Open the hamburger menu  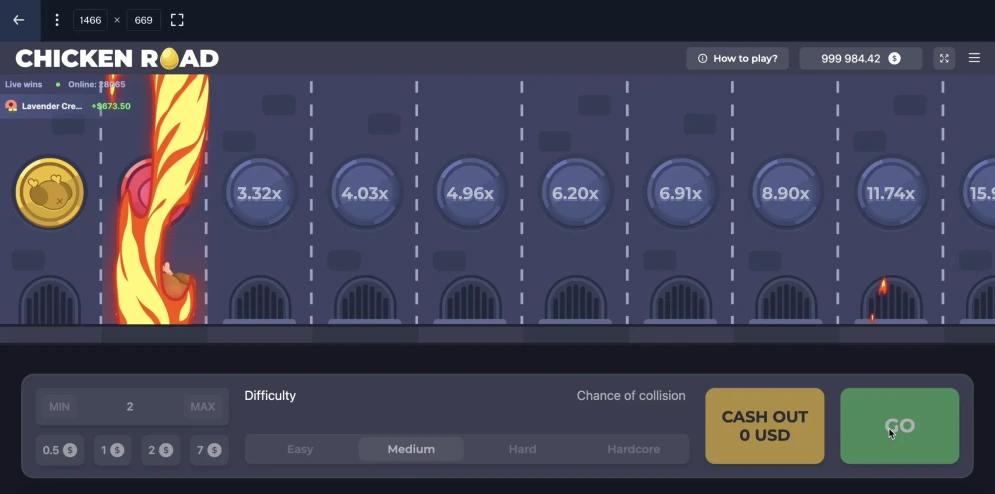click(x=975, y=58)
